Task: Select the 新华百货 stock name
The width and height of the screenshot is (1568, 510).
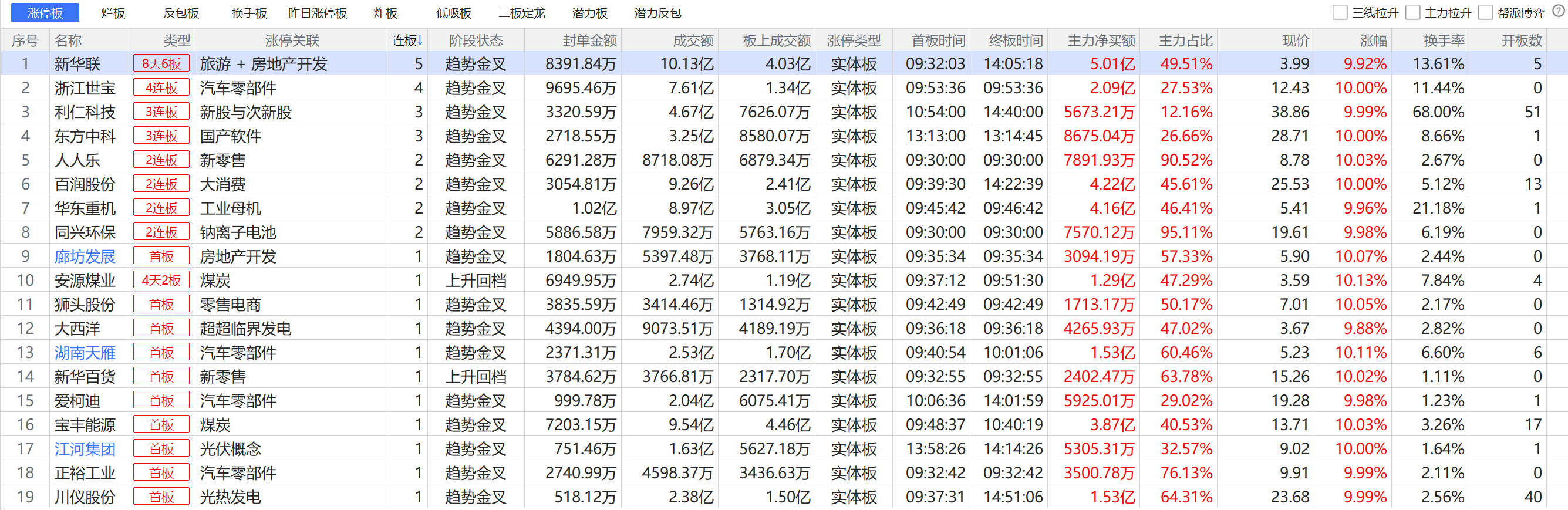Action: pos(85,377)
